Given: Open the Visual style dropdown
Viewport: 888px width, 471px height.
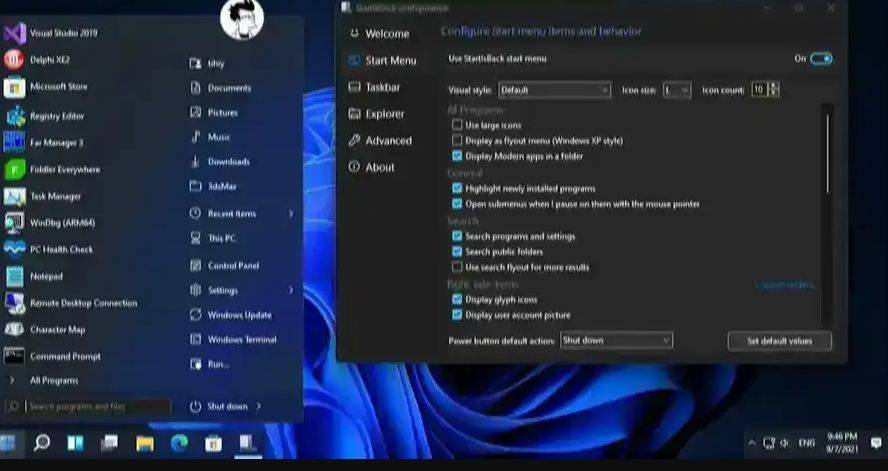Looking at the screenshot, I should [x=554, y=90].
